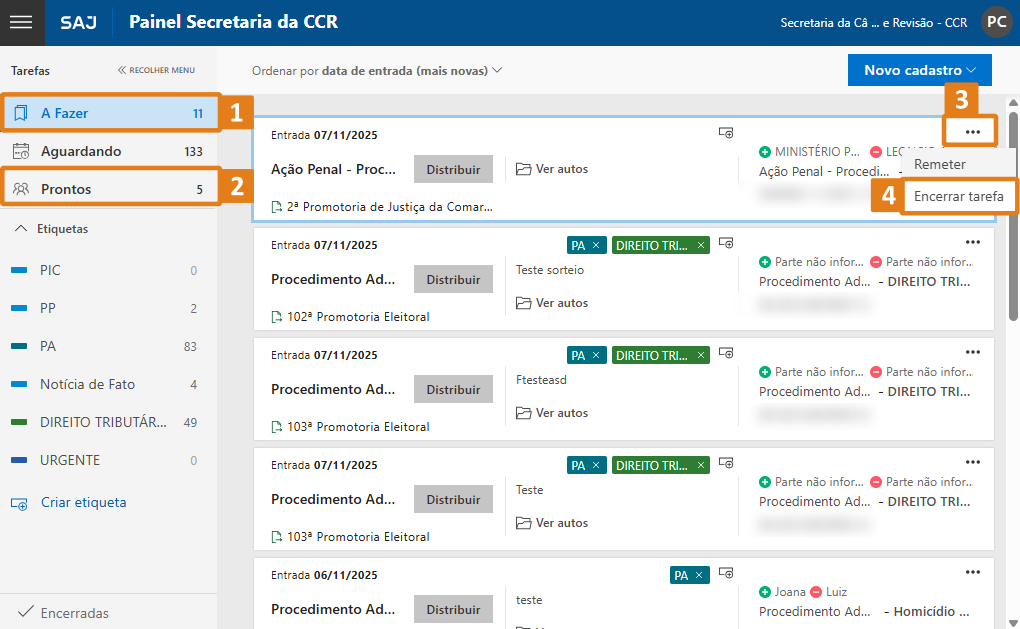1020x629 pixels.
Task: Collapse the Etiquetas section
Action: (x=20, y=229)
